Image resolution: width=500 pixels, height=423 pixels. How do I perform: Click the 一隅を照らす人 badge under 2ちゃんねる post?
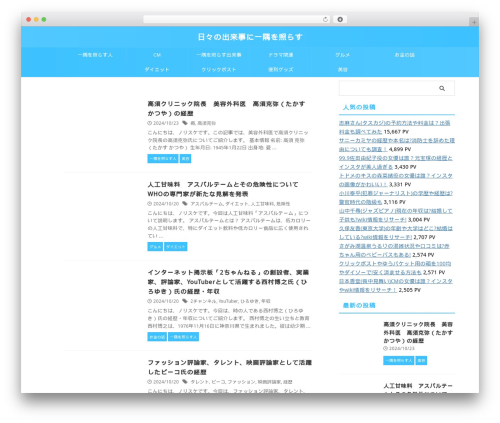click(x=184, y=337)
